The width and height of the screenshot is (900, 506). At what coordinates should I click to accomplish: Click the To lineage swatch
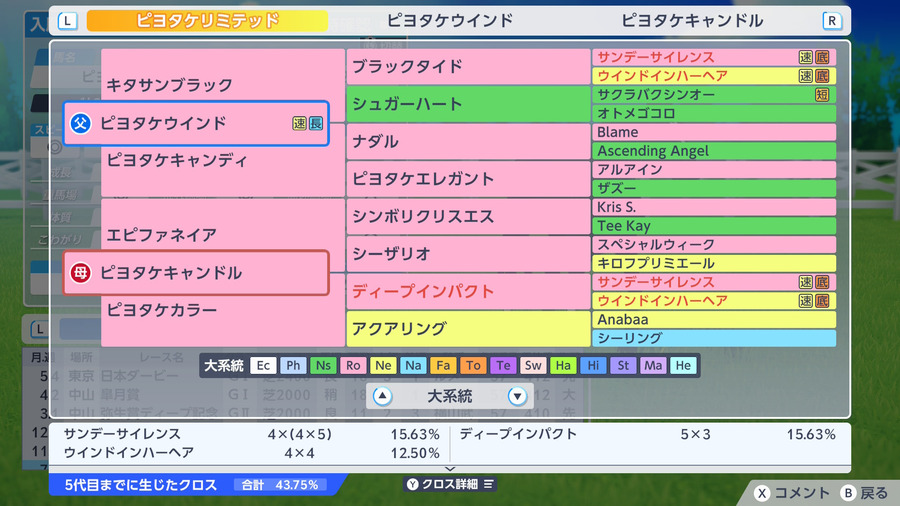(x=474, y=365)
